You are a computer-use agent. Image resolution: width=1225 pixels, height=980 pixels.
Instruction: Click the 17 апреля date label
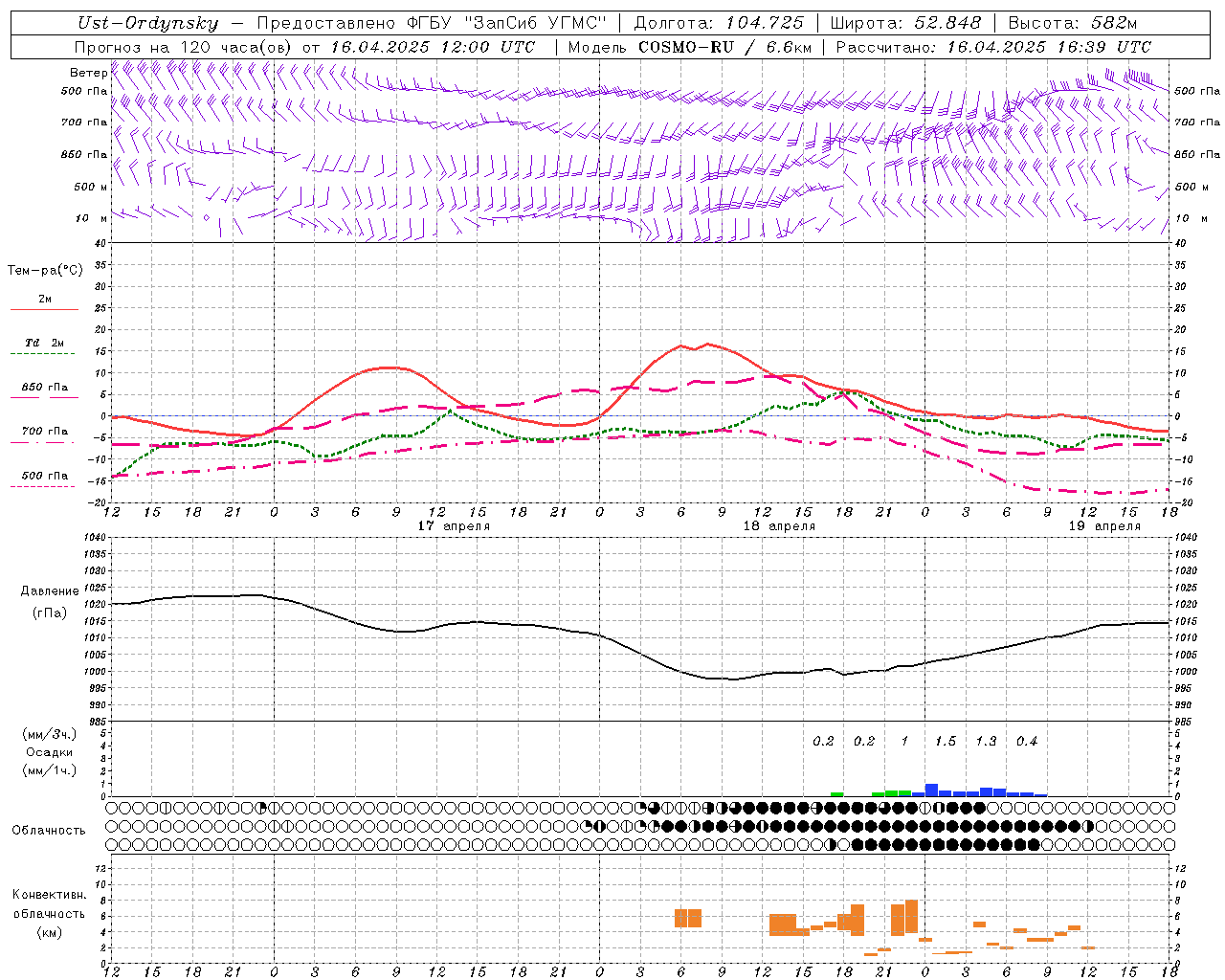(x=454, y=526)
